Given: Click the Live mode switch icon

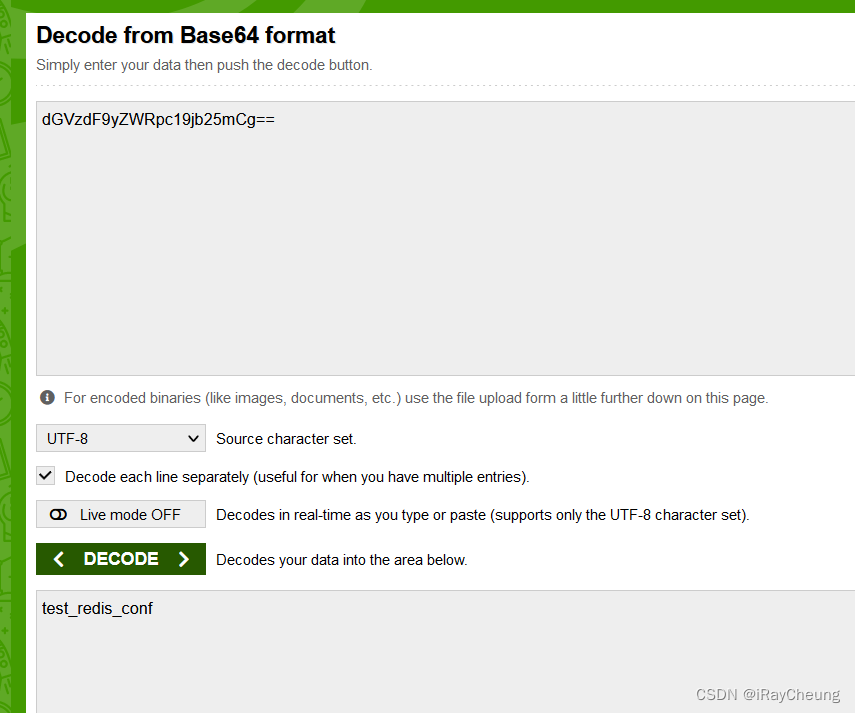Looking at the screenshot, I should click(x=58, y=515).
